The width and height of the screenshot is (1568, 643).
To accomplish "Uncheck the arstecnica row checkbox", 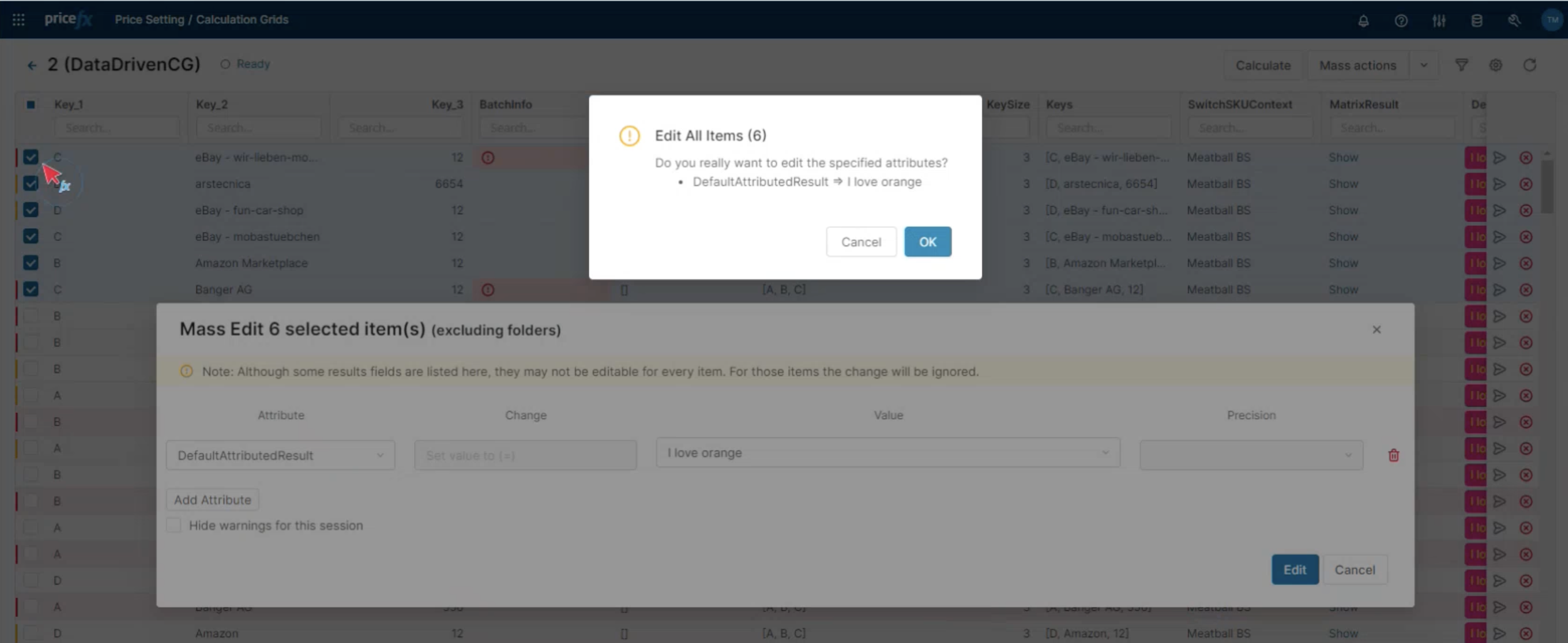I will [x=31, y=184].
